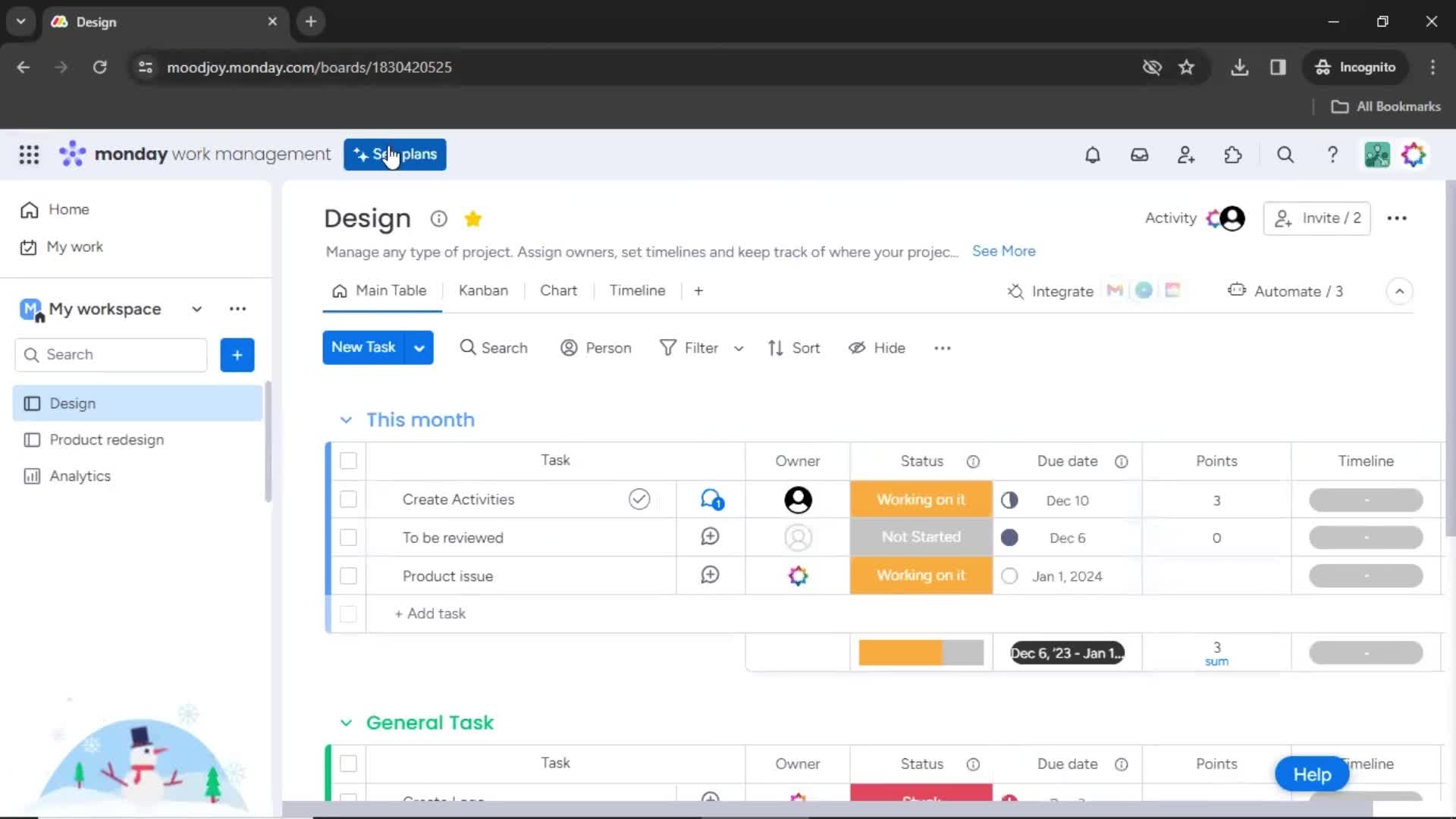Change Not Started status for To be reviewed
Viewport: 1456px width, 819px height.
(x=921, y=538)
